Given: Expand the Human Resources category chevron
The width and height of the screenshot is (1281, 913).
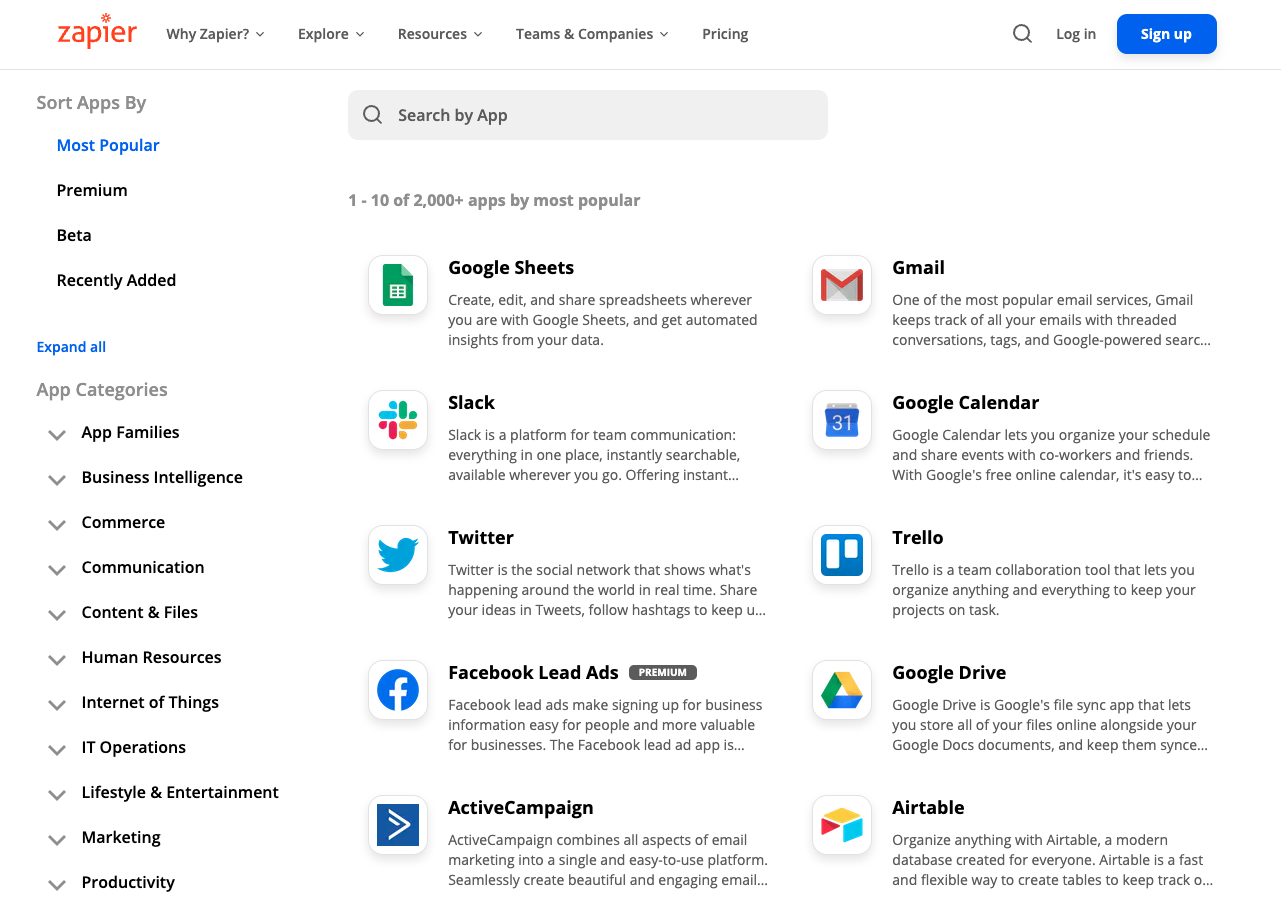Looking at the screenshot, I should [x=57, y=659].
